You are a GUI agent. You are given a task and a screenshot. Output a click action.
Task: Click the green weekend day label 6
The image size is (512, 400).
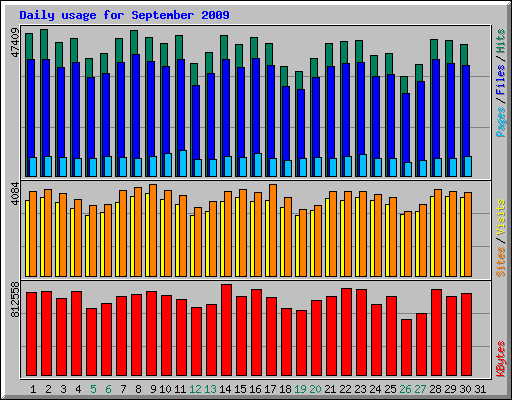108,389
